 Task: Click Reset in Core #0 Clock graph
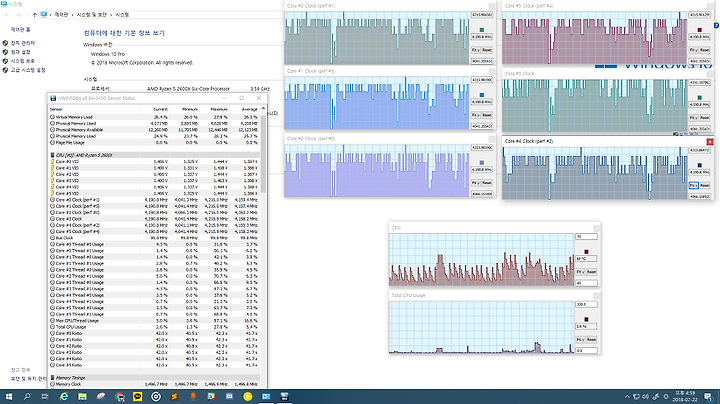487,50
